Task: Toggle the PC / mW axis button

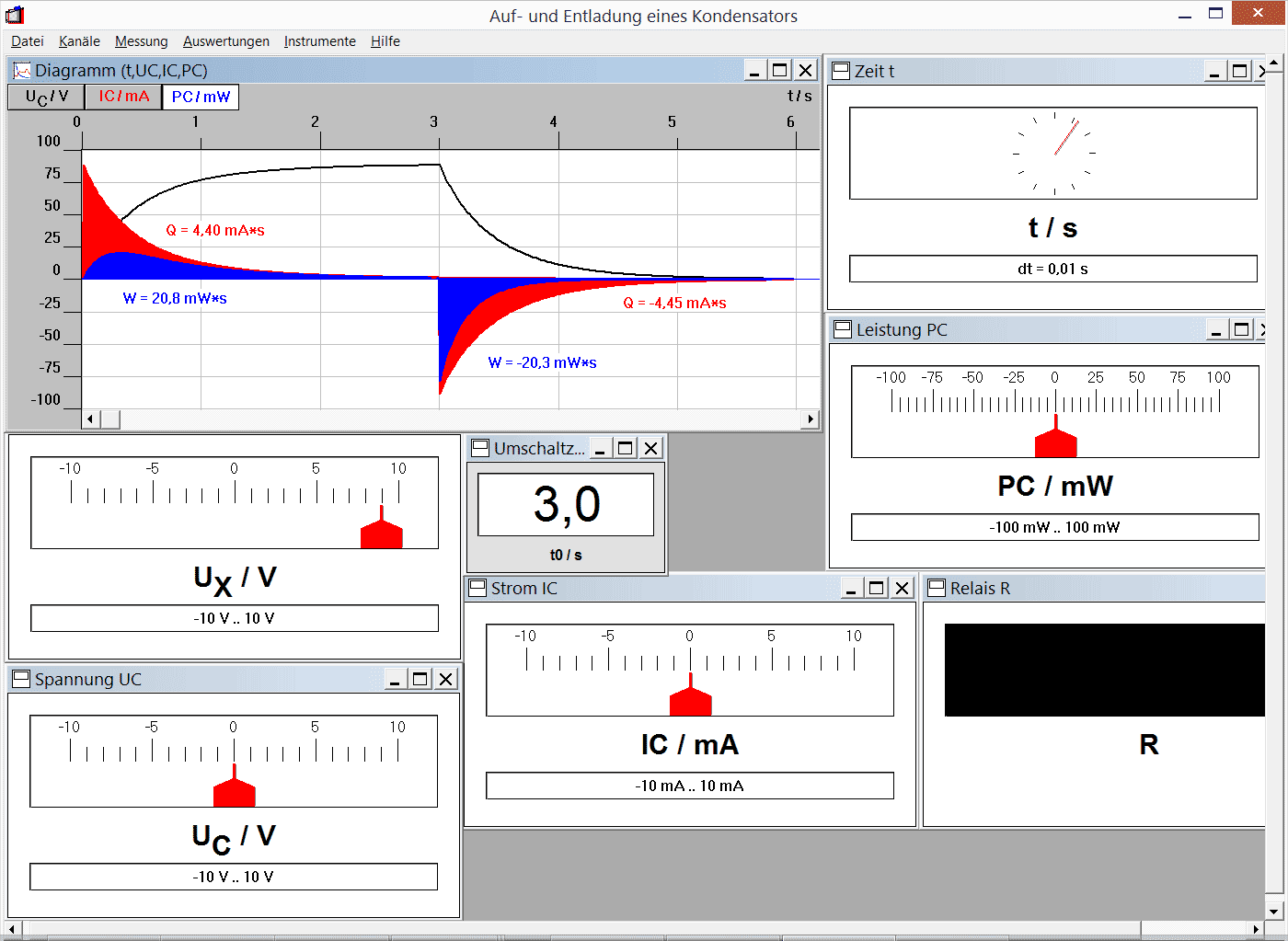Action: tap(201, 97)
